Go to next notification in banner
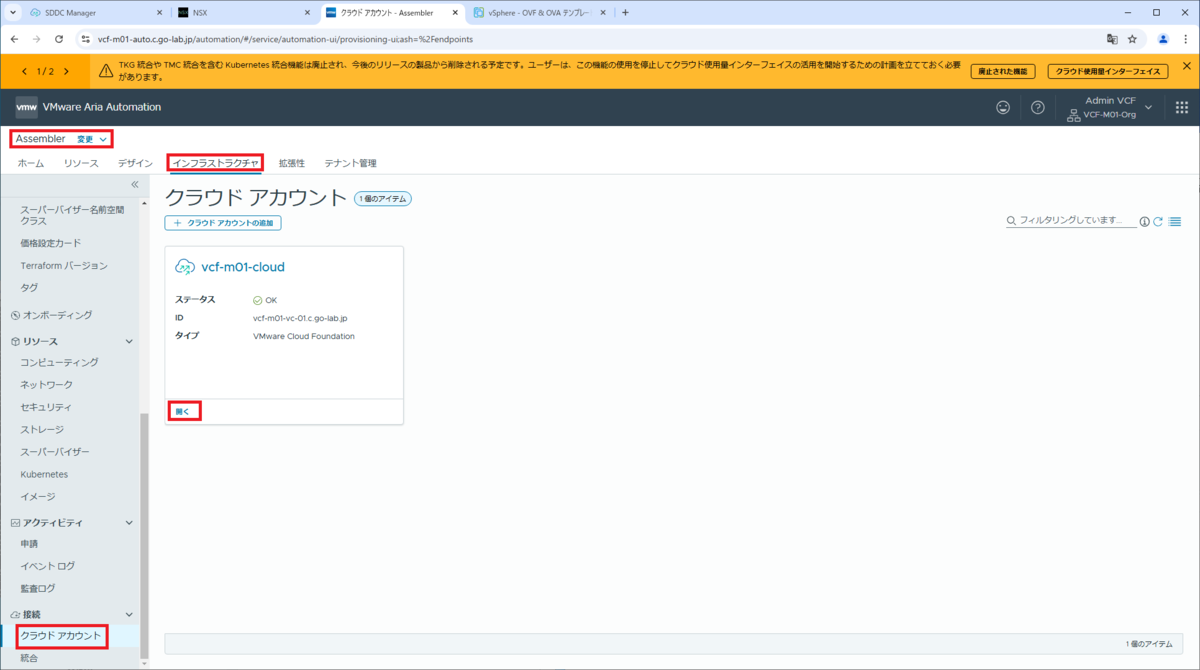This screenshot has height=670, width=1200. [64, 71]
